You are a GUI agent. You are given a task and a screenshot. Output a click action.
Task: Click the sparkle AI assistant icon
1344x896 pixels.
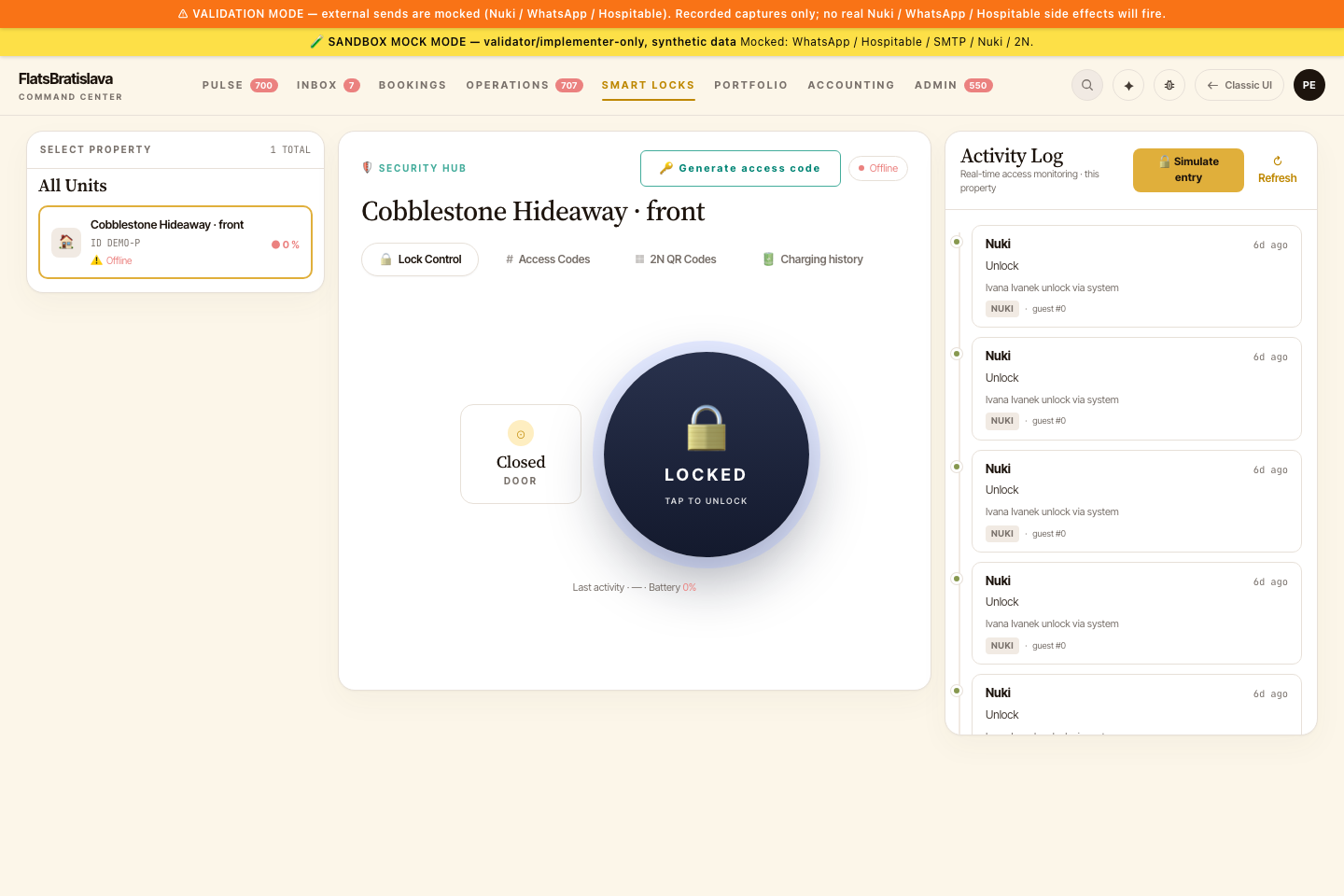pos(1128,85)
